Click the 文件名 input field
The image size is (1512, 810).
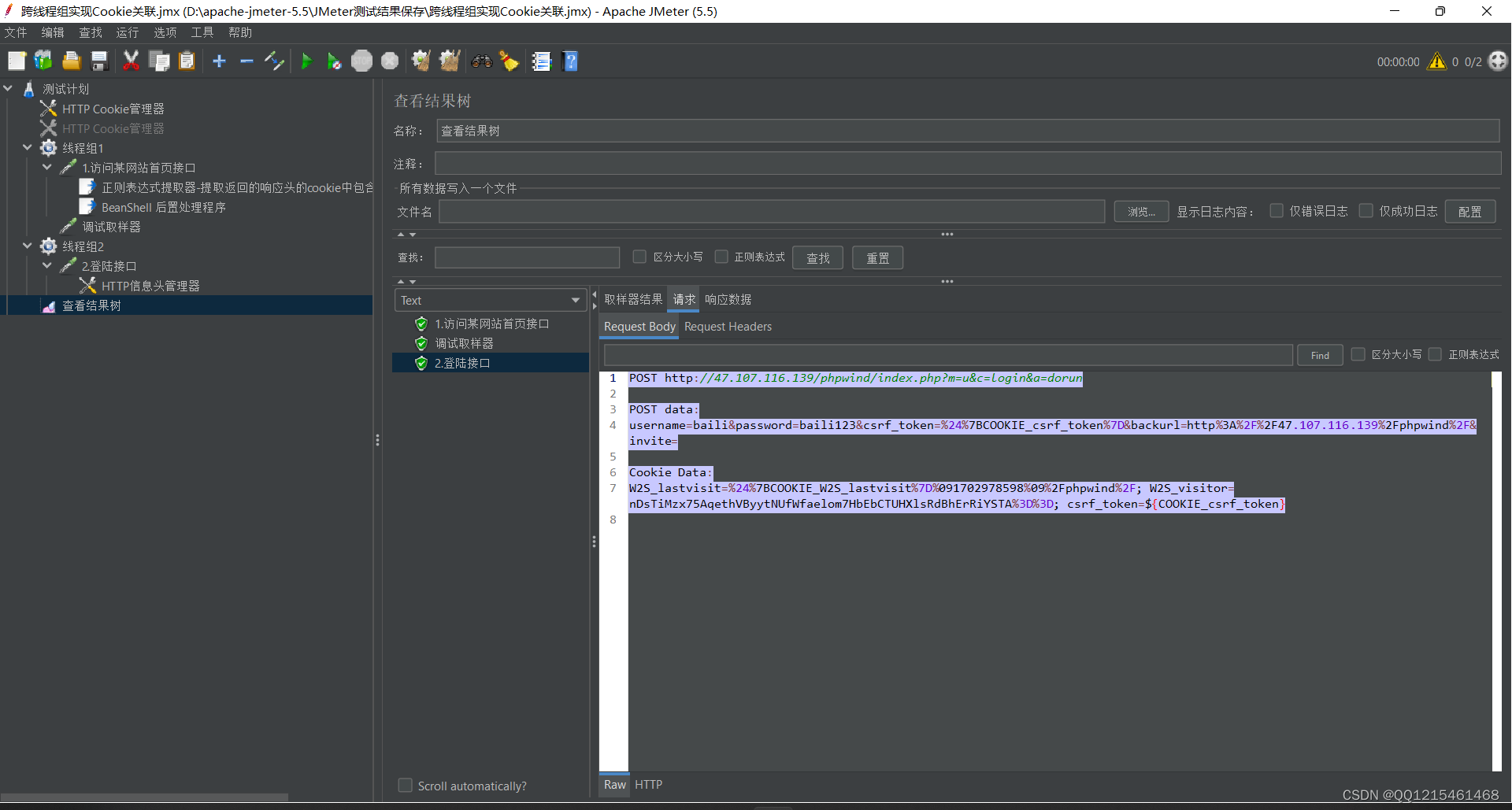(x=772, y=211)
